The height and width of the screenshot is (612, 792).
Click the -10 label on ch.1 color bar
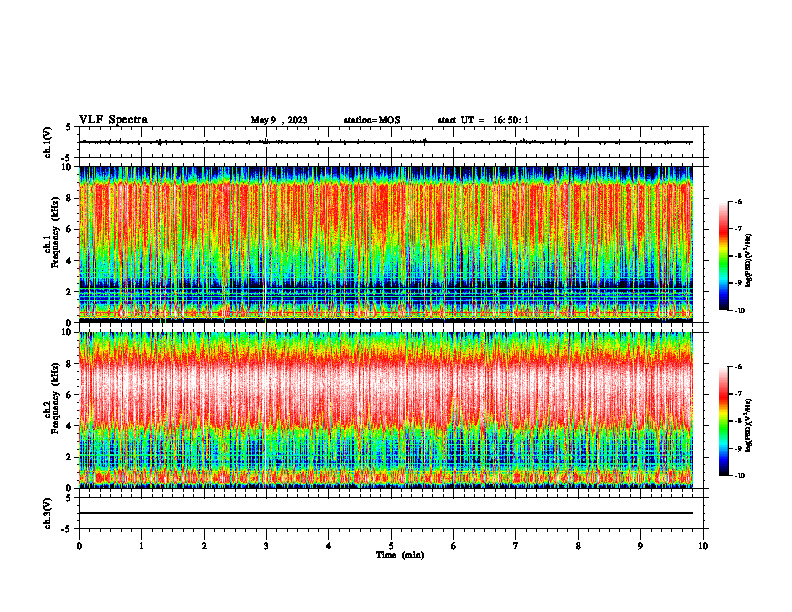click(740, 311)
